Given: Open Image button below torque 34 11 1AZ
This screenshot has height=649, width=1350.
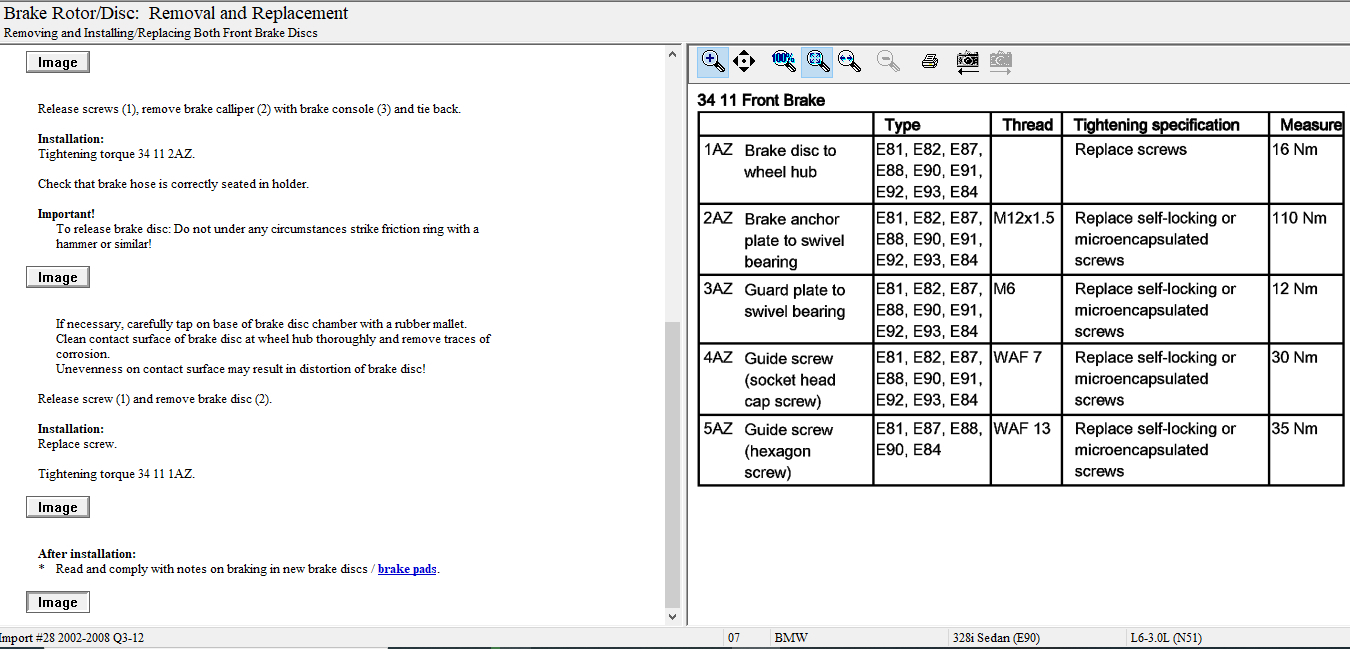Looking at the screenshot, I should point(58,508).
